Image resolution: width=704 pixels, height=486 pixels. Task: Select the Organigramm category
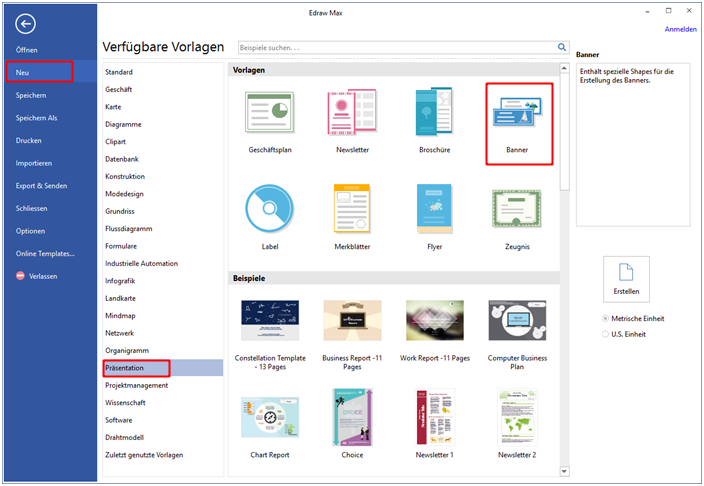(x=127, y=350)
